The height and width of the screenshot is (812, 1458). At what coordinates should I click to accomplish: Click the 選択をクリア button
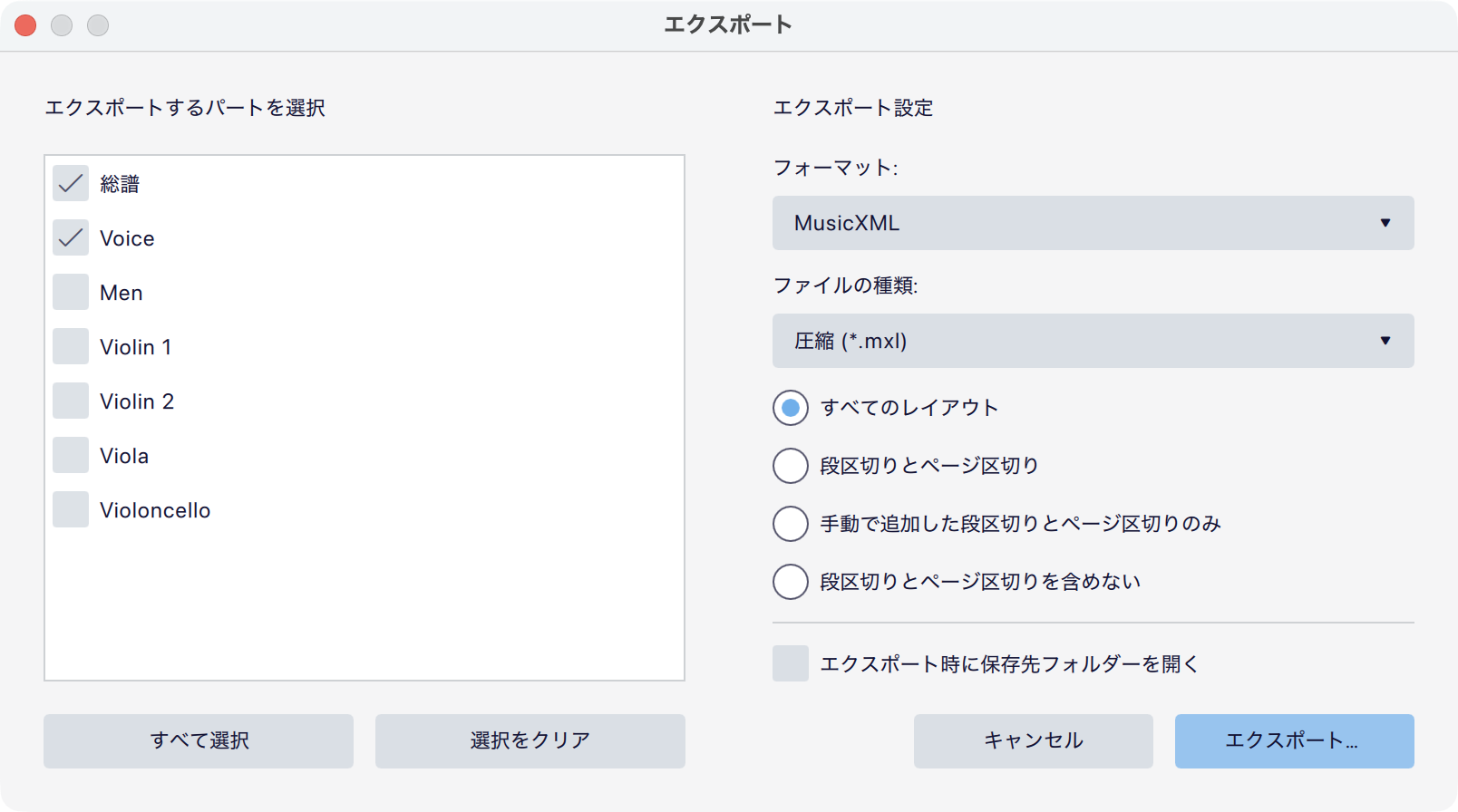530,741
